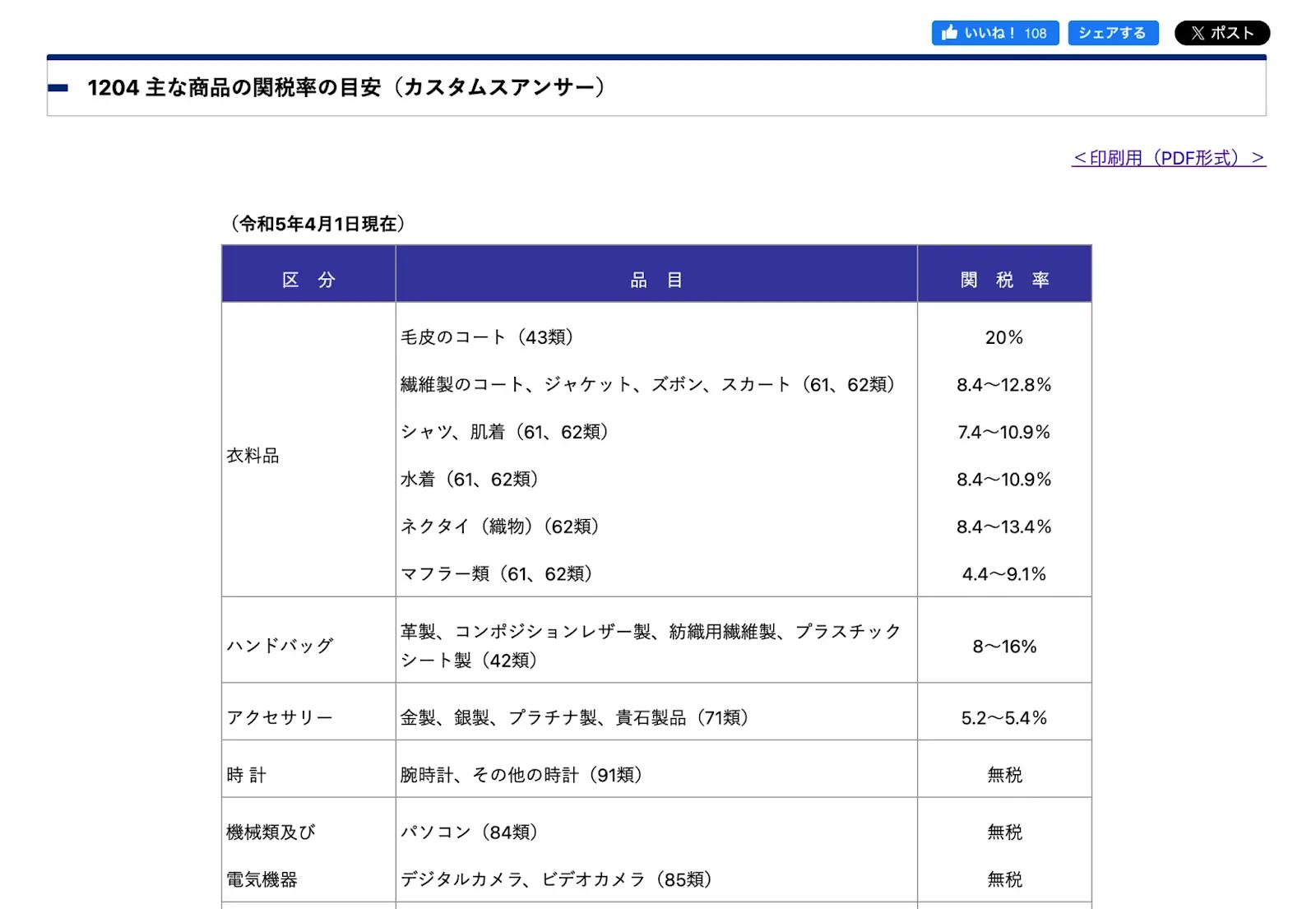
Task: Click the 水着 (61、62類) item
Action: pyautogui.click(x=470, y=479)
